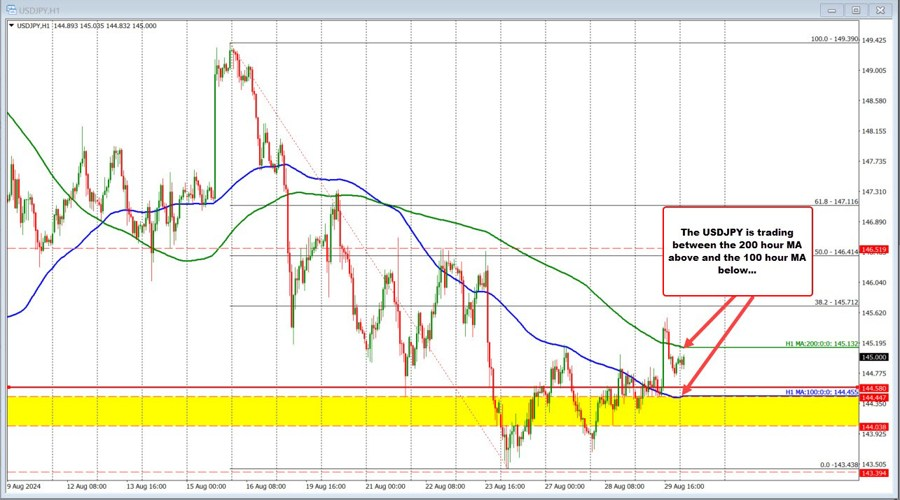Click the 22 Aug 08:00 time label
The height and width of the screenshot is (500, 900).
click(x=445, y=486)
